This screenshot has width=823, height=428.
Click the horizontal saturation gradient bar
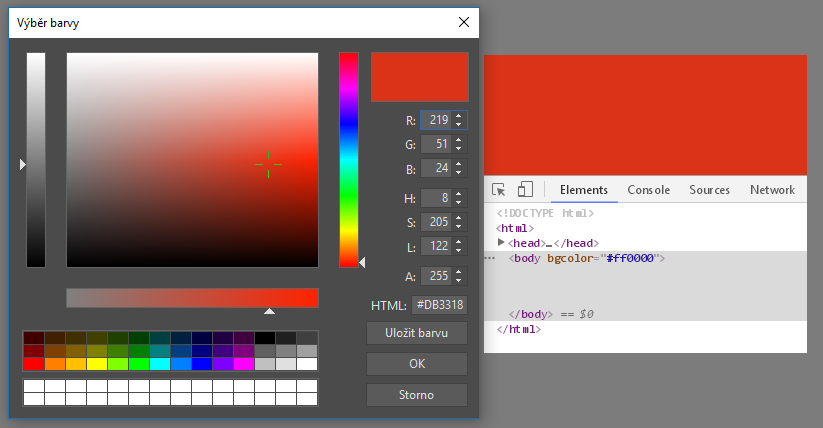coord(192,298)
